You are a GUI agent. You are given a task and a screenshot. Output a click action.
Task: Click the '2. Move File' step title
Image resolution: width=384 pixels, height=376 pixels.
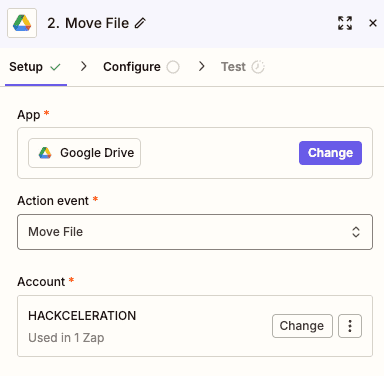[88, 23]
